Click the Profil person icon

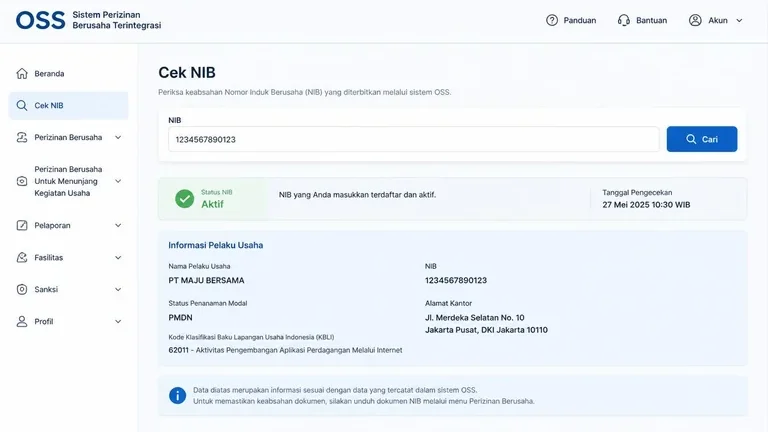[x=22, y=321]
